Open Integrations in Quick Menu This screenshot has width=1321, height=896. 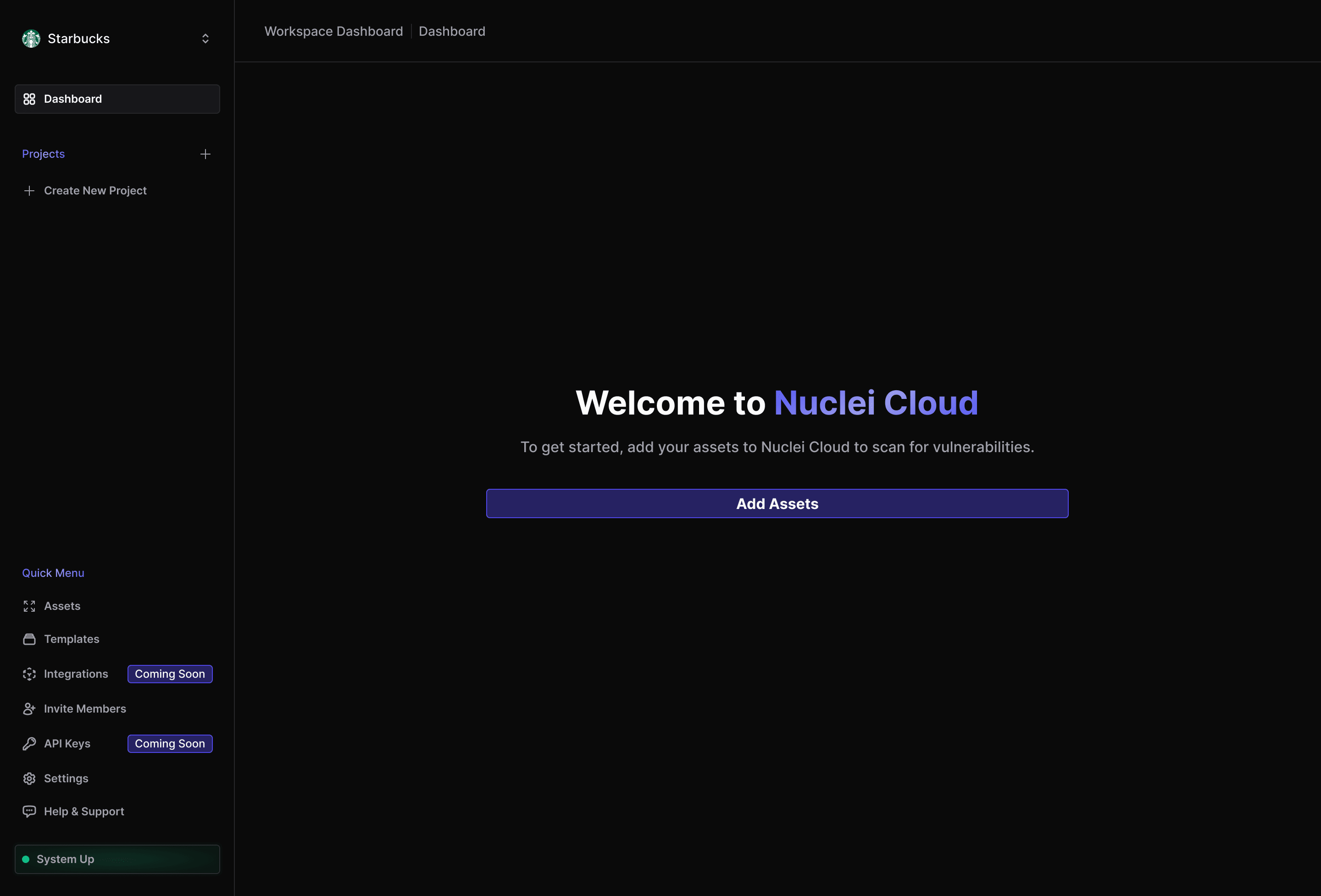coord(76,674)
